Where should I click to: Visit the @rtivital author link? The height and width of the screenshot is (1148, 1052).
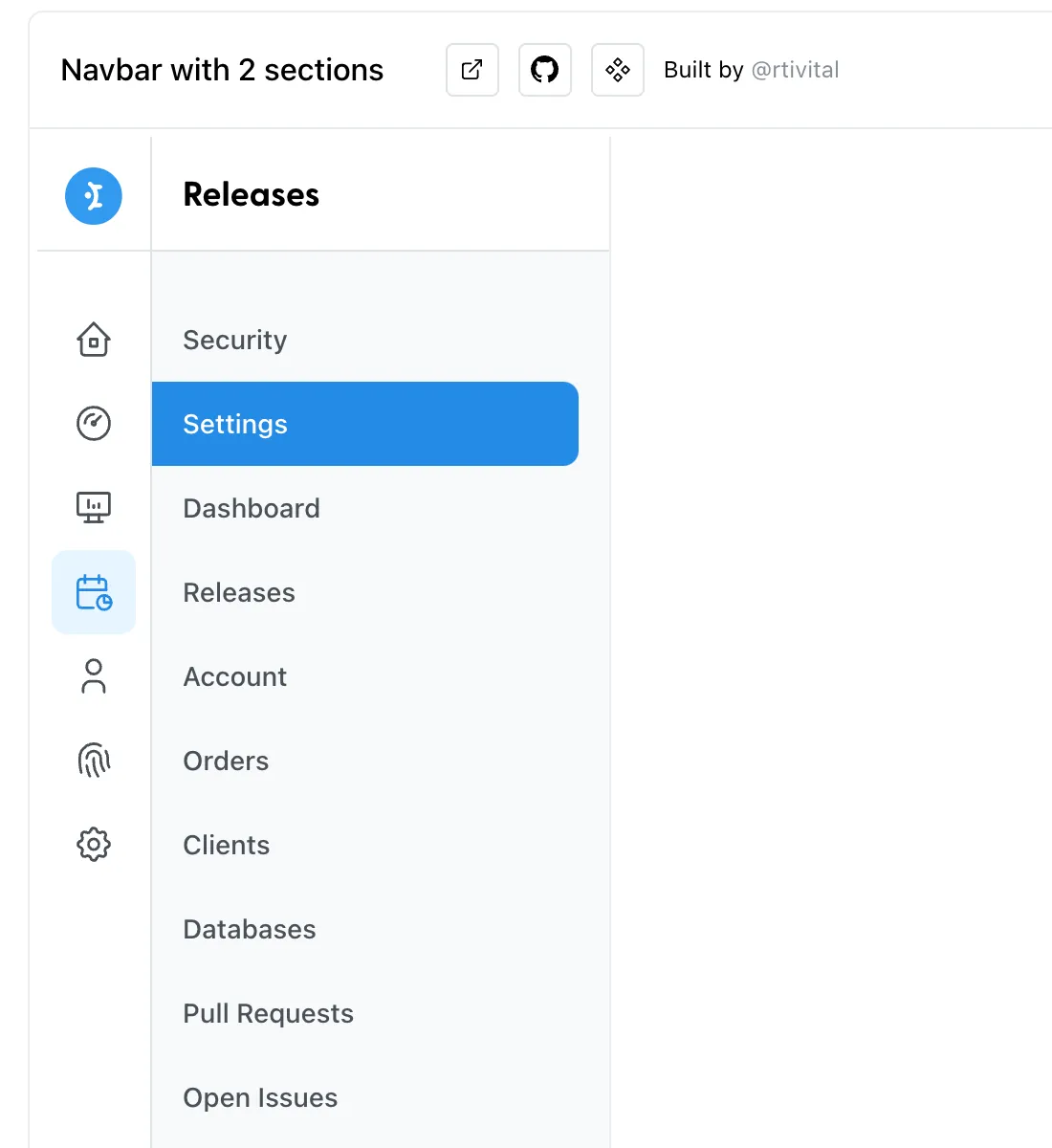click(x=795, y=70)
